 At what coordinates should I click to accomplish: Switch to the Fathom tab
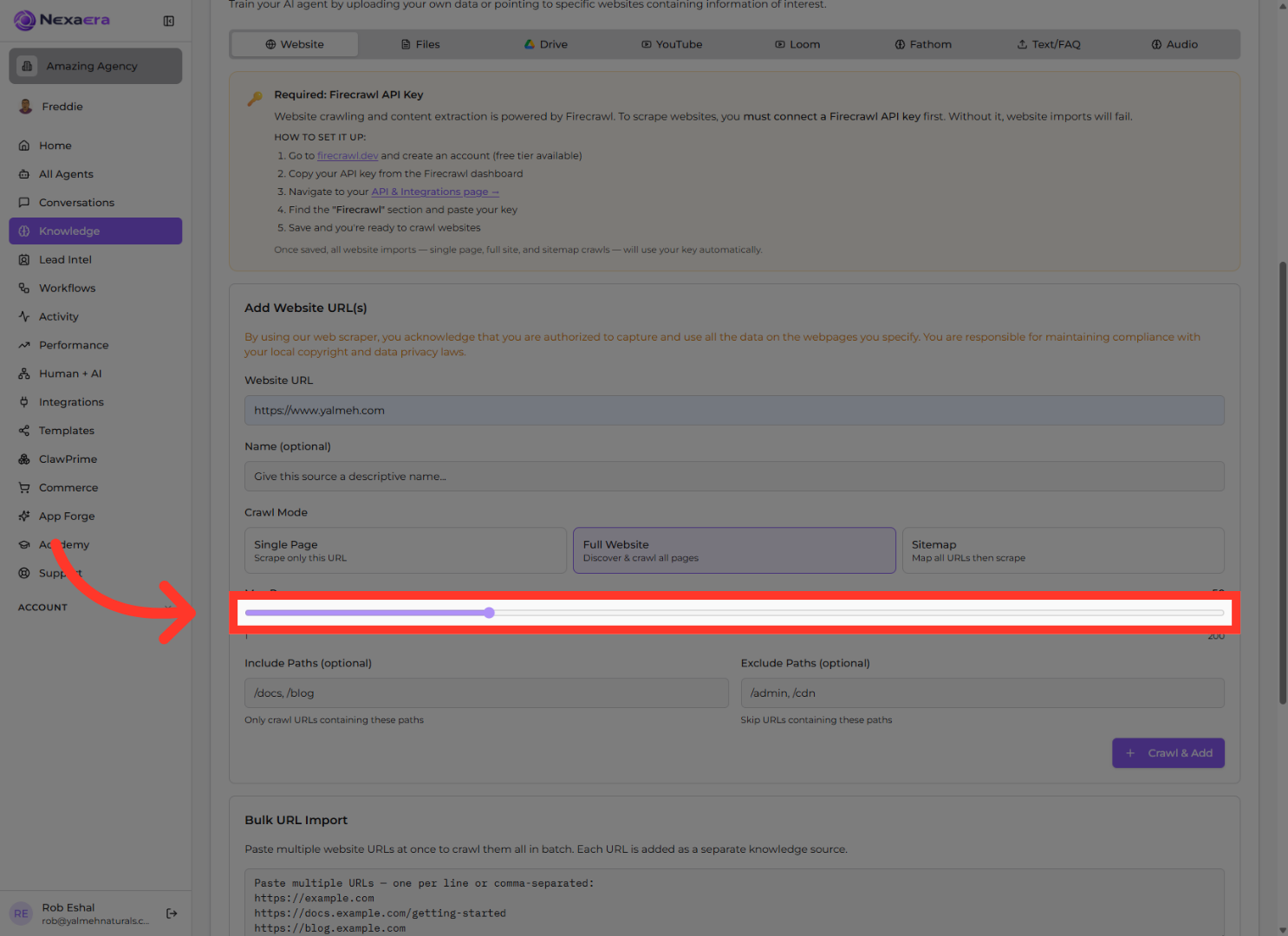pos(923,44)
